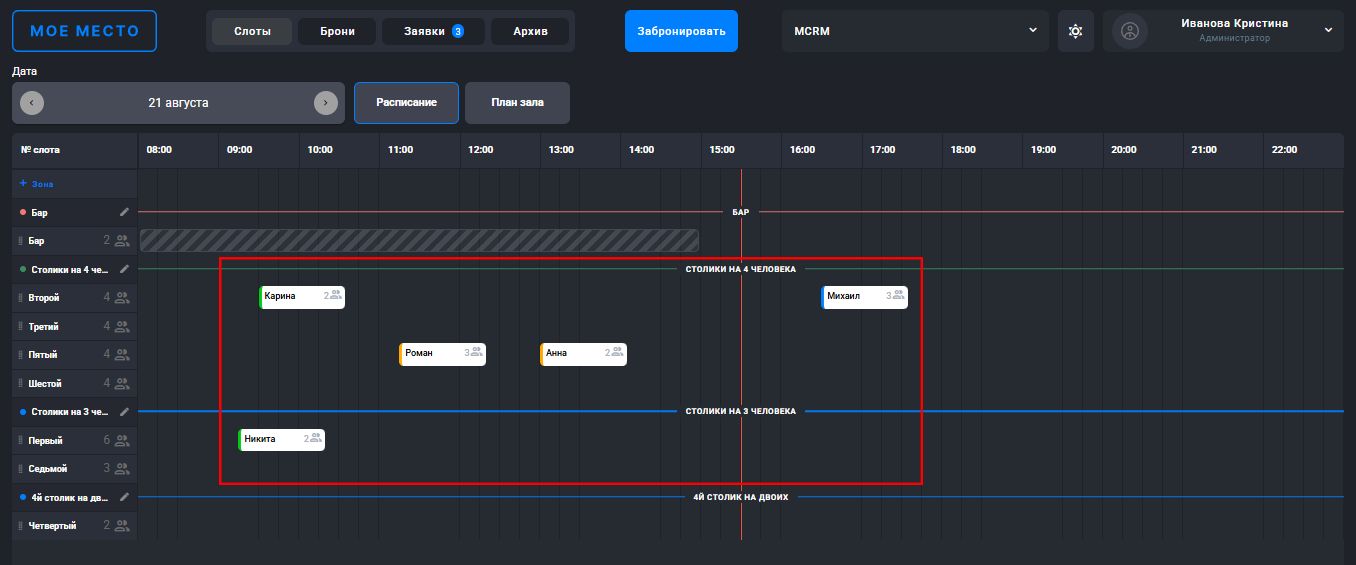Open the MCRM venue dropdown

tap(916, 31)
